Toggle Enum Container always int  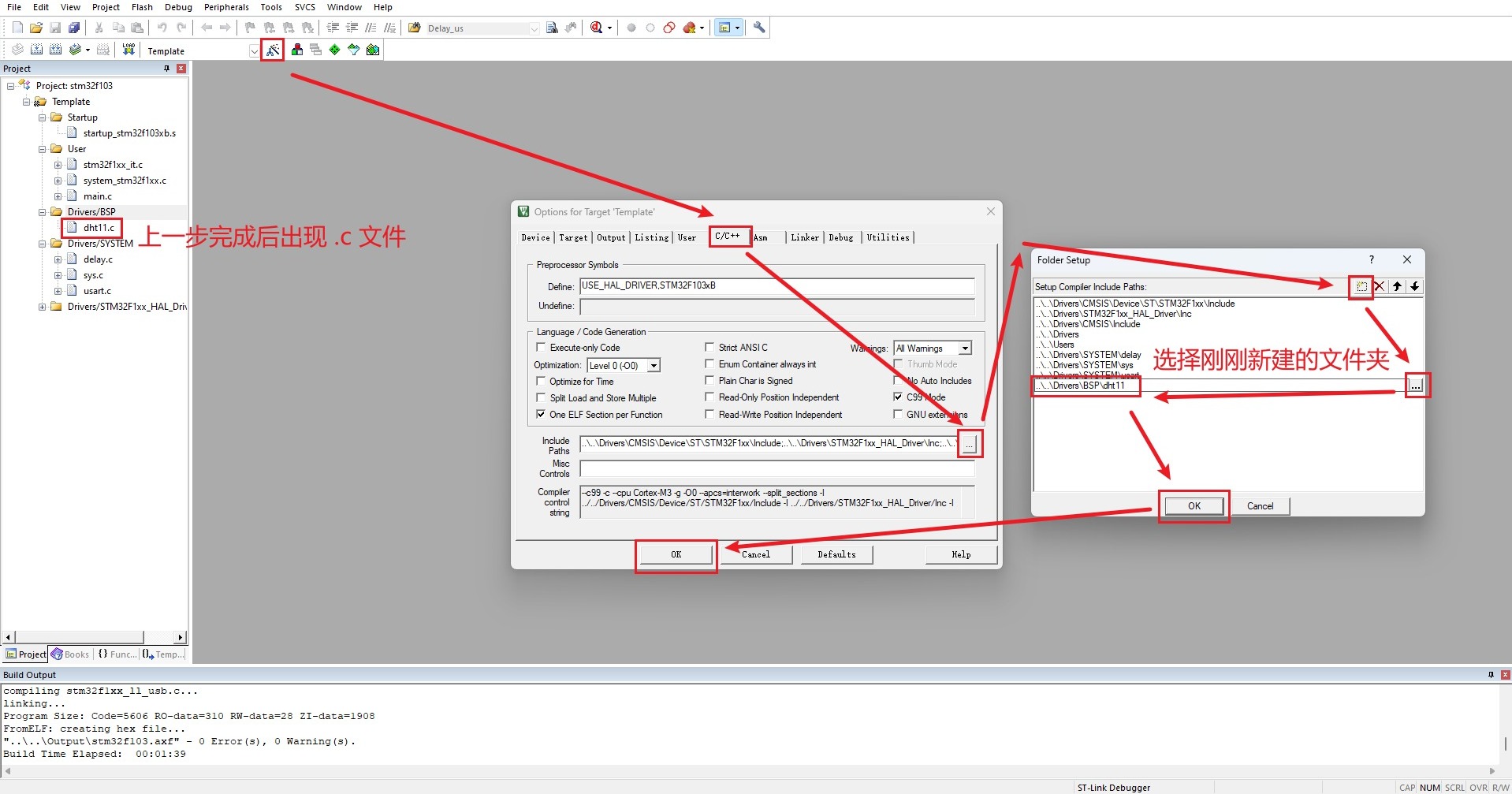pos(709,363)
